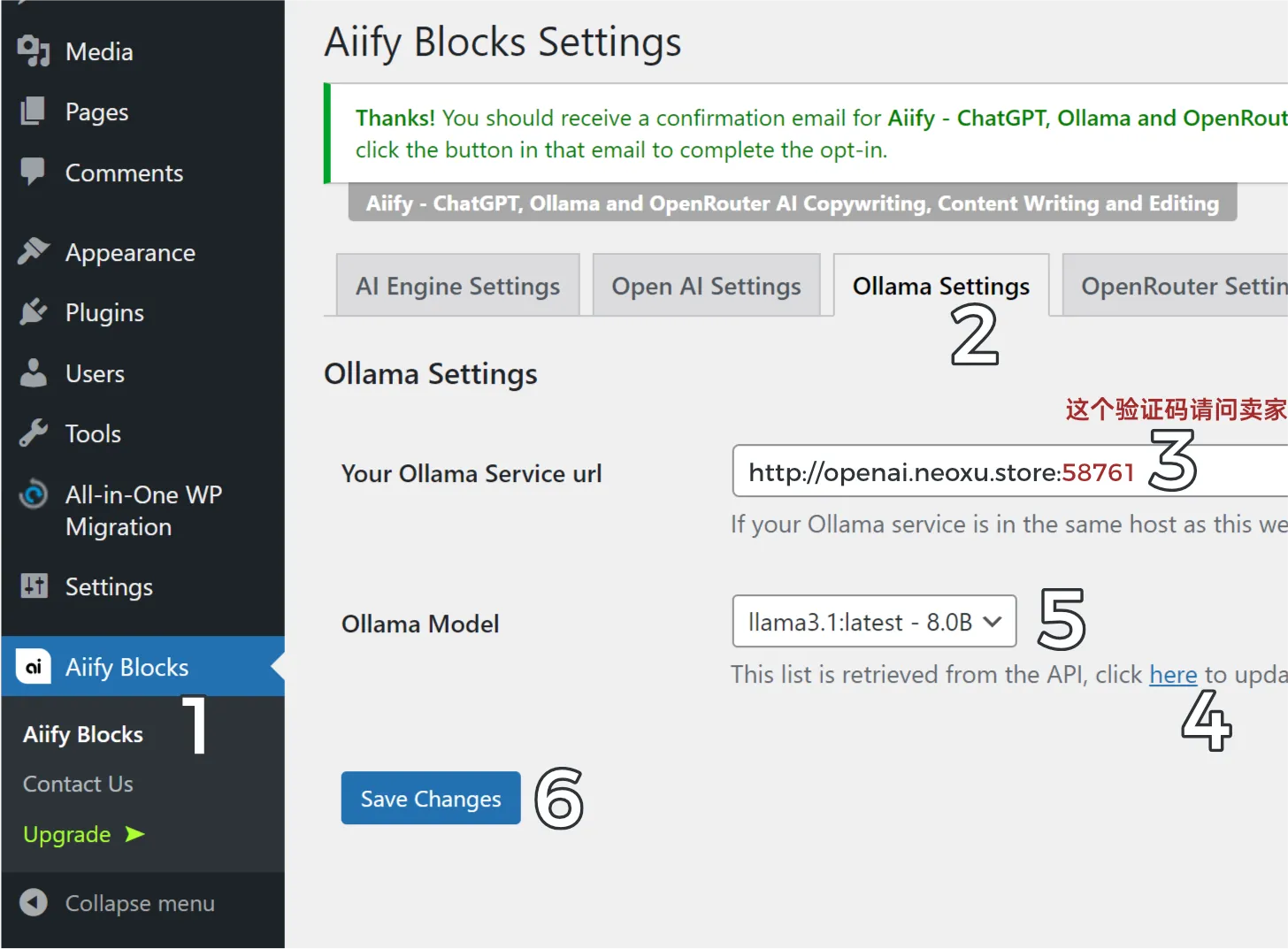Viewport: 1288px width, 949px height.
Task: Click the Pages icon in sidebar
Action: click(x=34, y=111)
